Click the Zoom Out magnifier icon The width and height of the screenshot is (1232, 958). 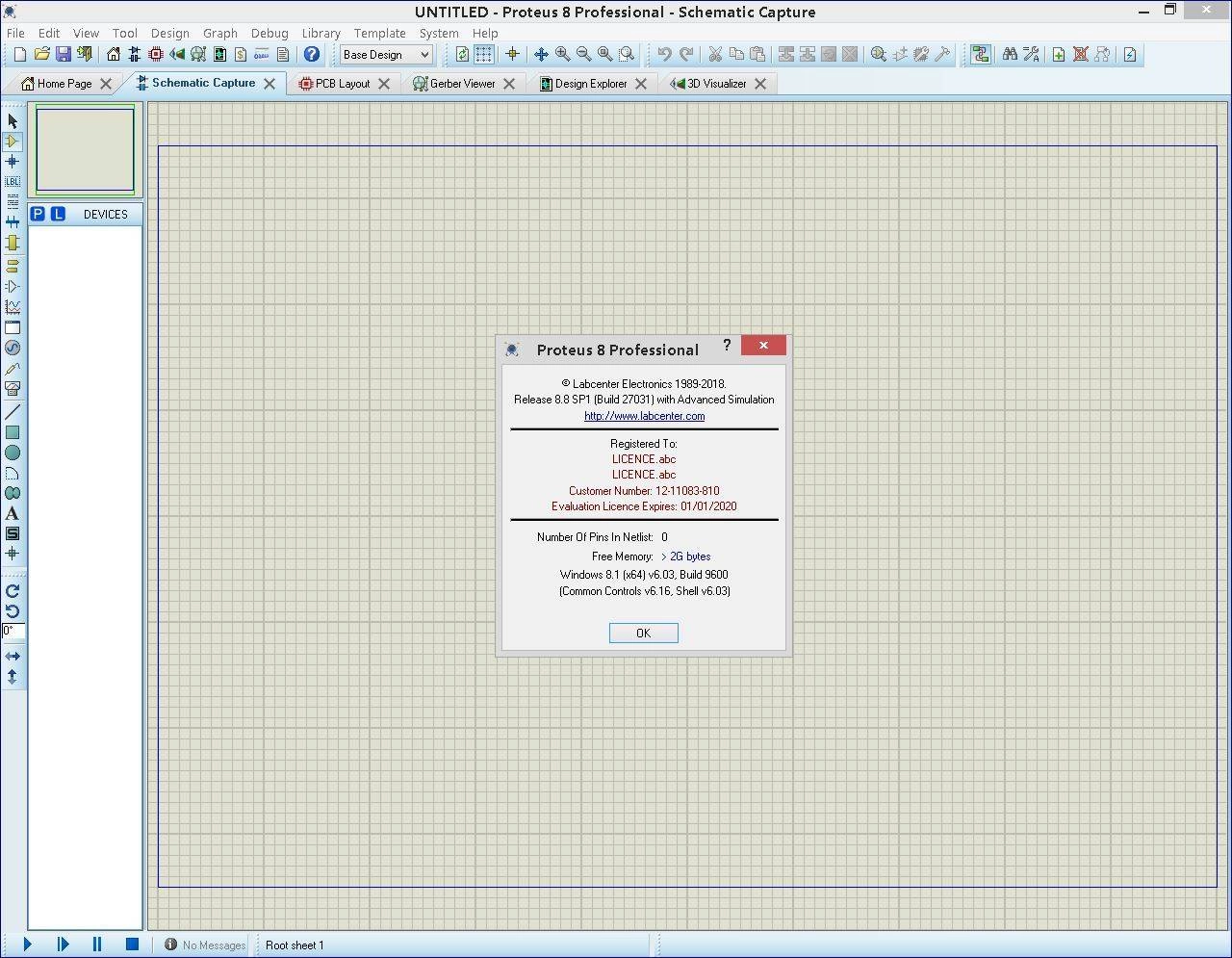pyautogui.click(x=583, y=55)
